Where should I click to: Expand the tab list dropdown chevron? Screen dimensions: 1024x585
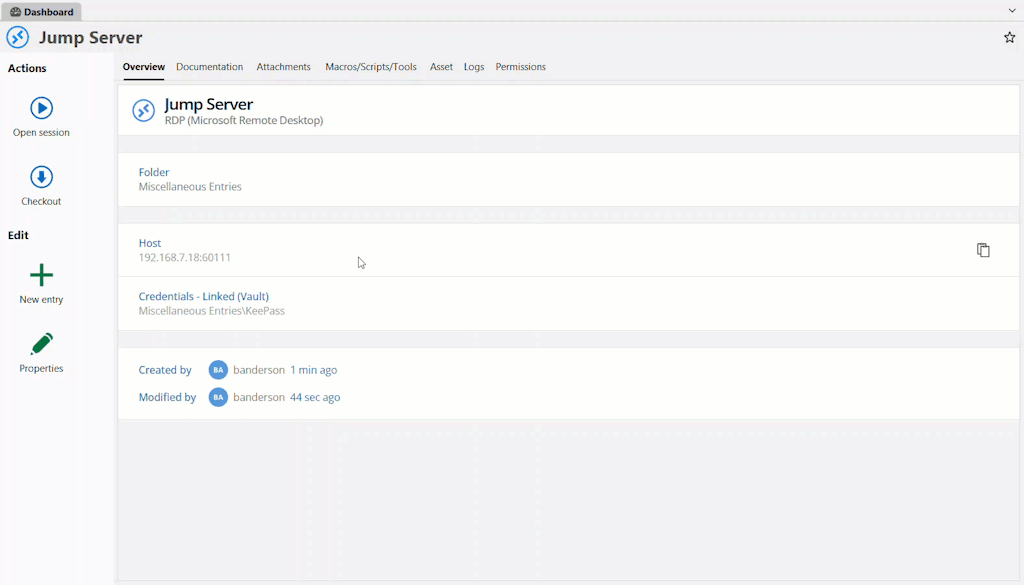[1011, 10]
